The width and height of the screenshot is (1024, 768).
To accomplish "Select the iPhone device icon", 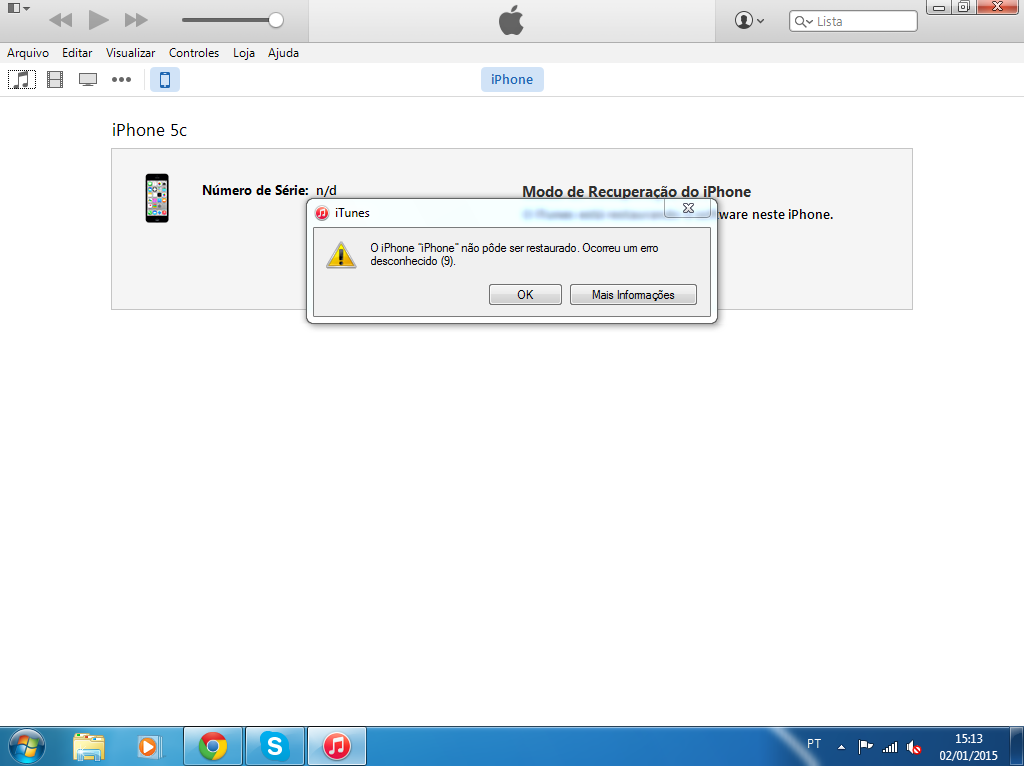I will pos(165,80).
